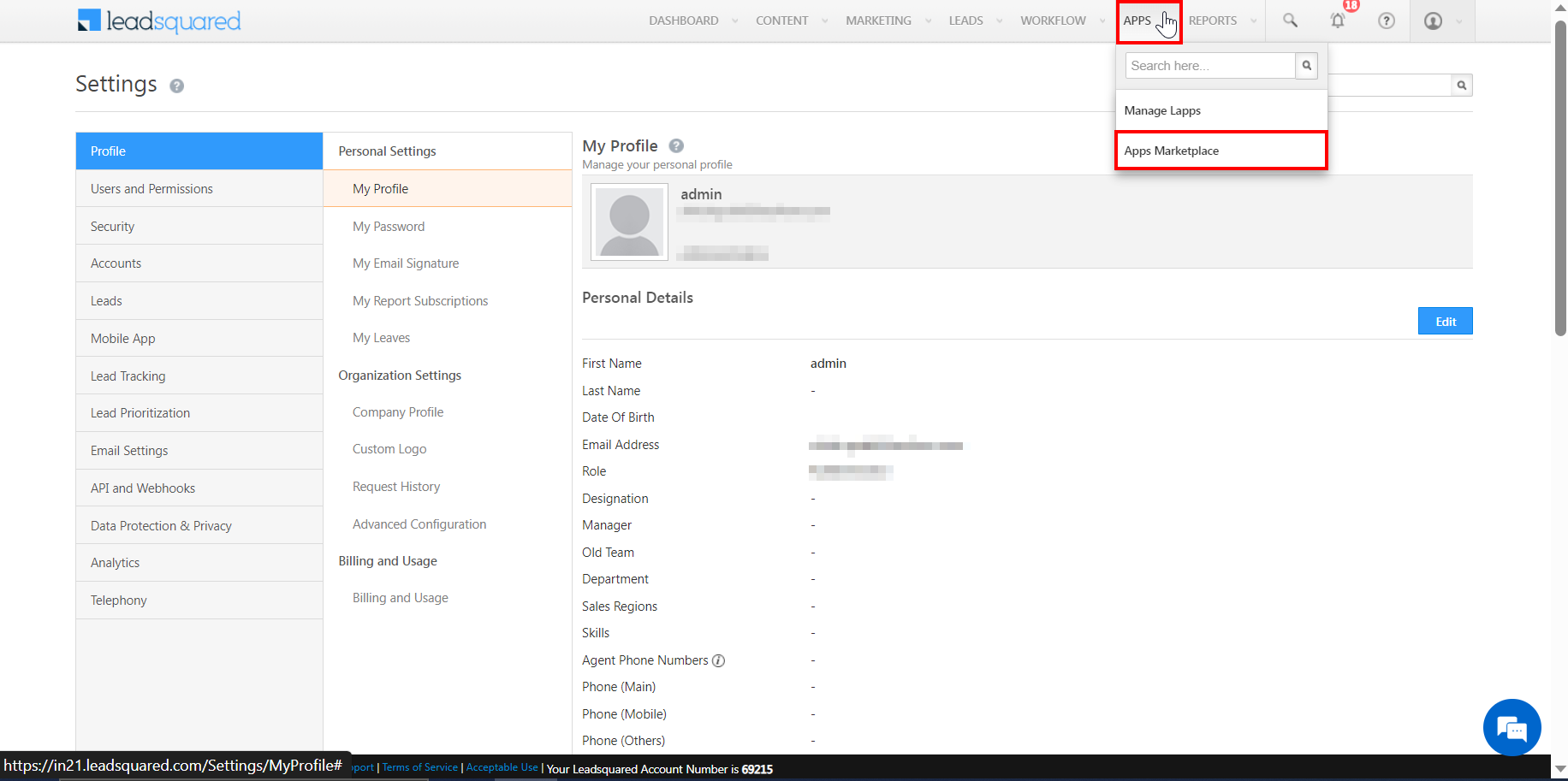Viewport: 1568px width, 781px height.
Task: Click help icon beside My Profile title
Action: coord(676,145)
